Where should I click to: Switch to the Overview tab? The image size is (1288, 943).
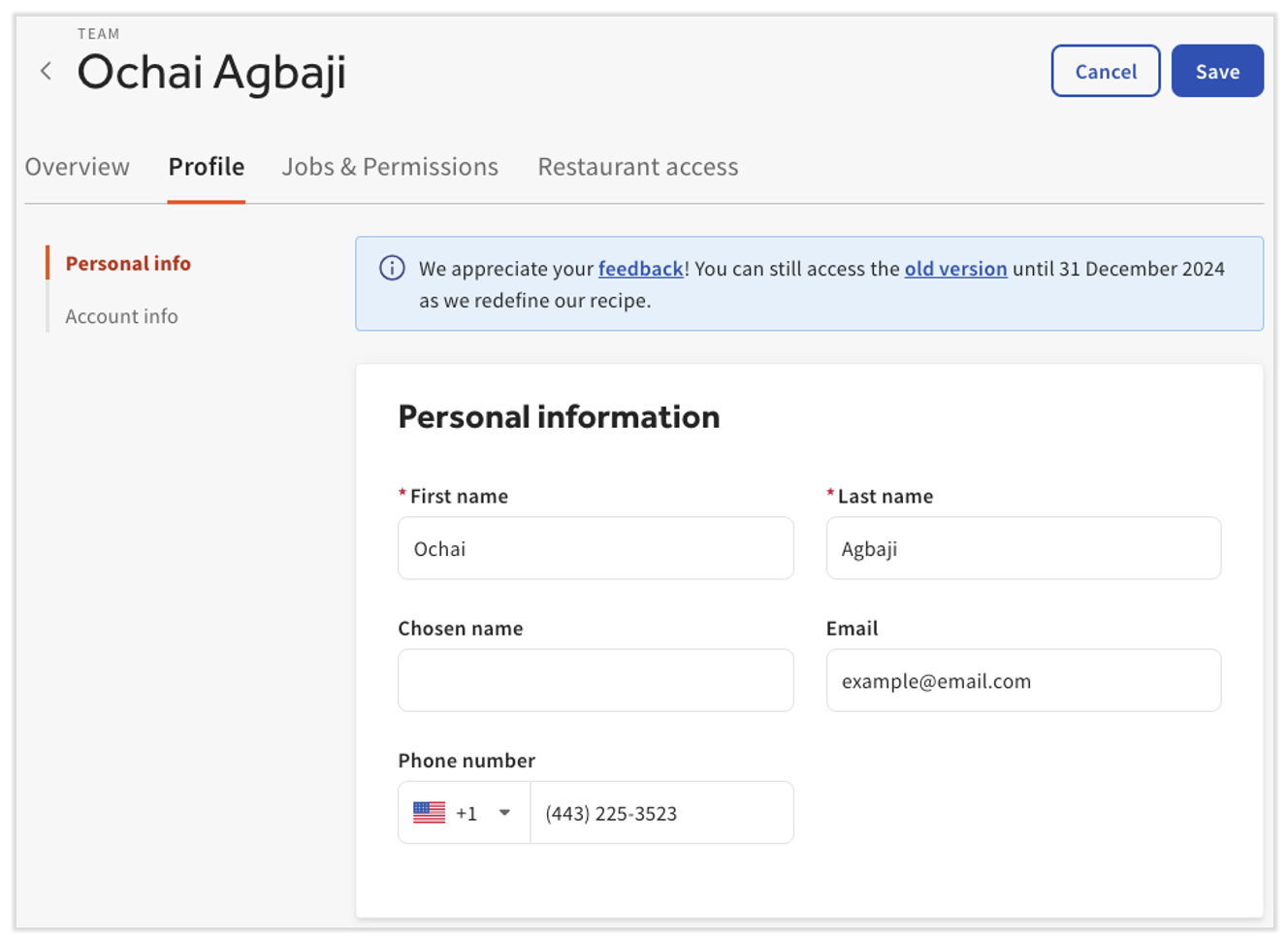78,166
